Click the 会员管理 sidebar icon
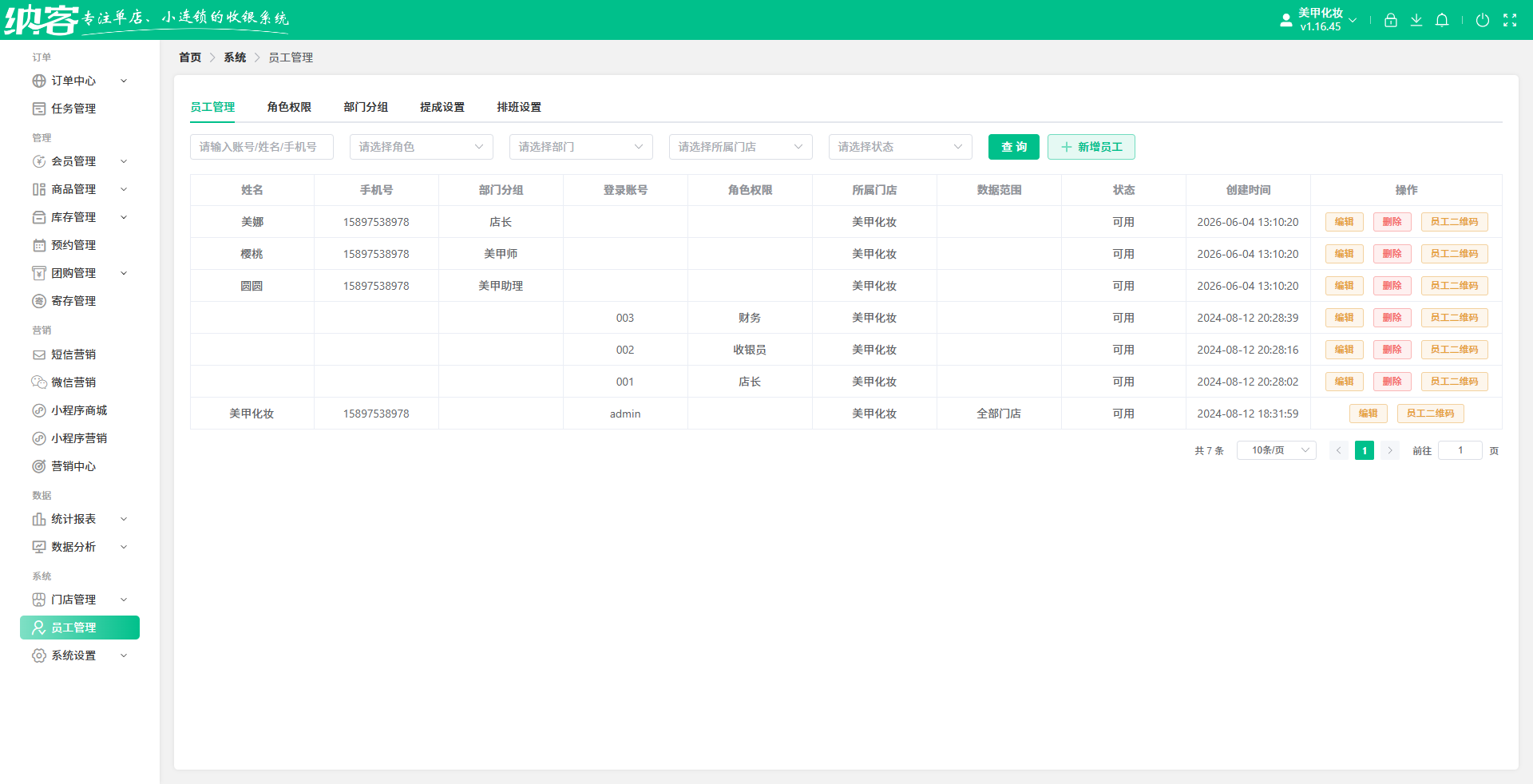Screen dimensions: 1533x784 click(38, 161)
